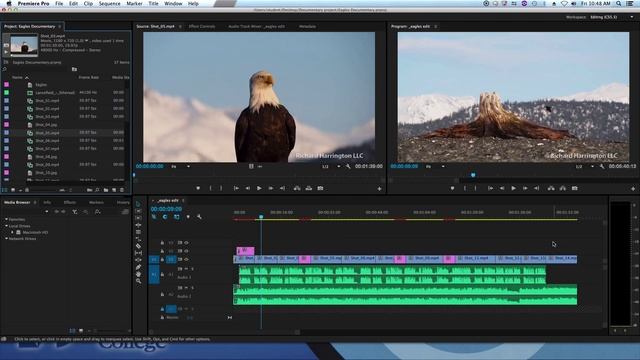Screen dimensions: 640x360
Task: Delete selected item in Project panel
Action: click(122, 190)
